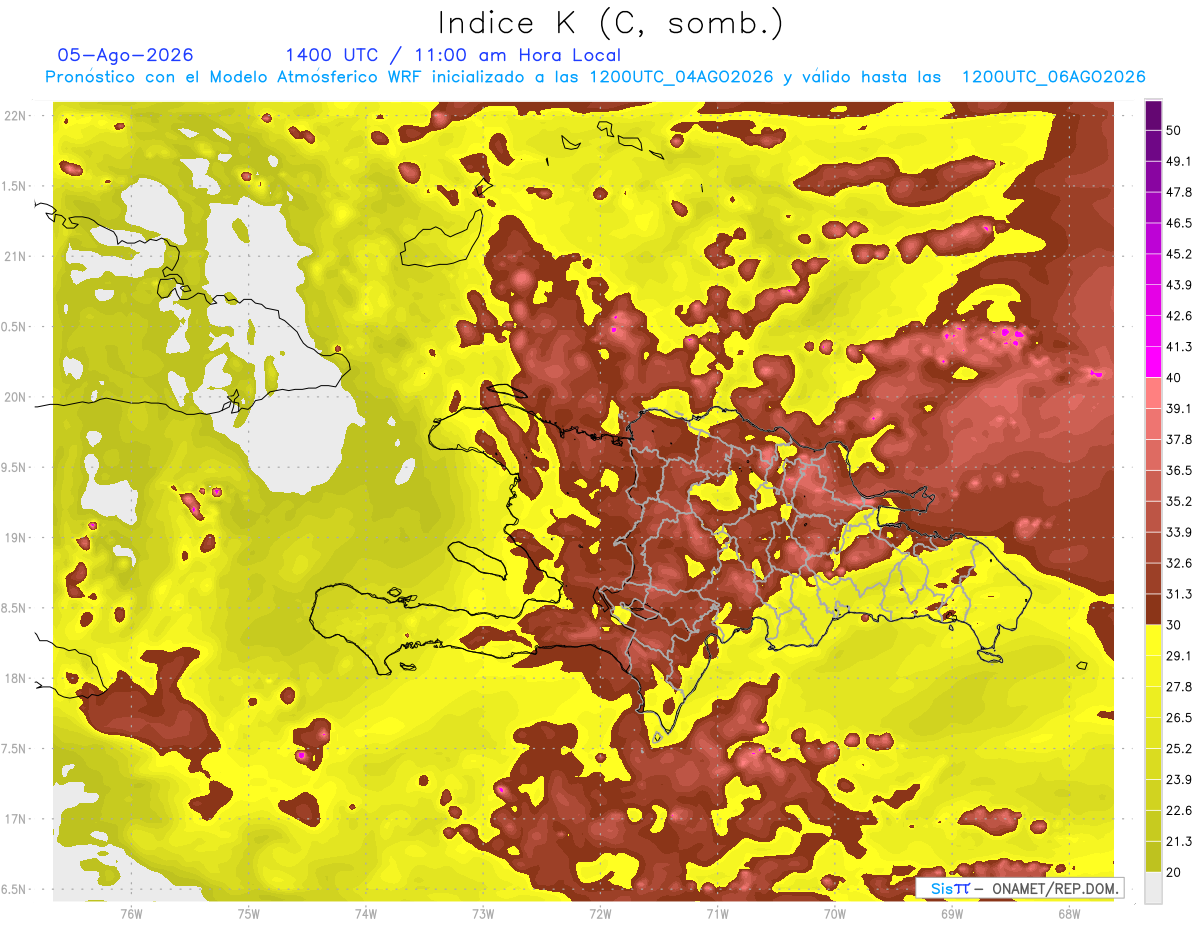
Task: Select the "19N" latitude label
Action: pos(15,538)
